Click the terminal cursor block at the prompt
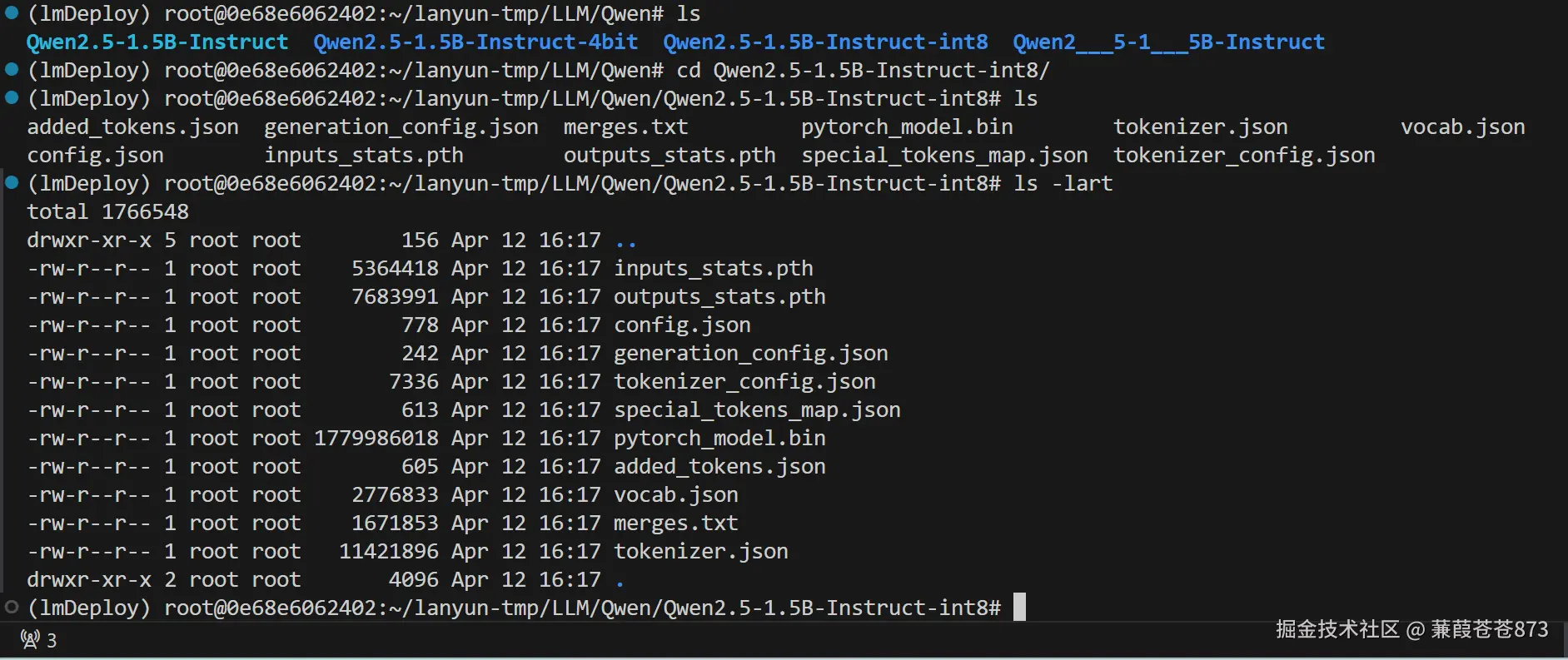The height and width of the screenshot is (660, 1568). [1019, 607]
